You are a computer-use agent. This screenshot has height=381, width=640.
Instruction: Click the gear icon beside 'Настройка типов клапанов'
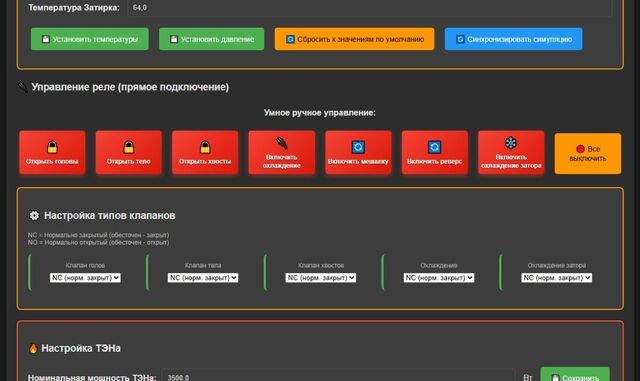click(x=34, y=215)
